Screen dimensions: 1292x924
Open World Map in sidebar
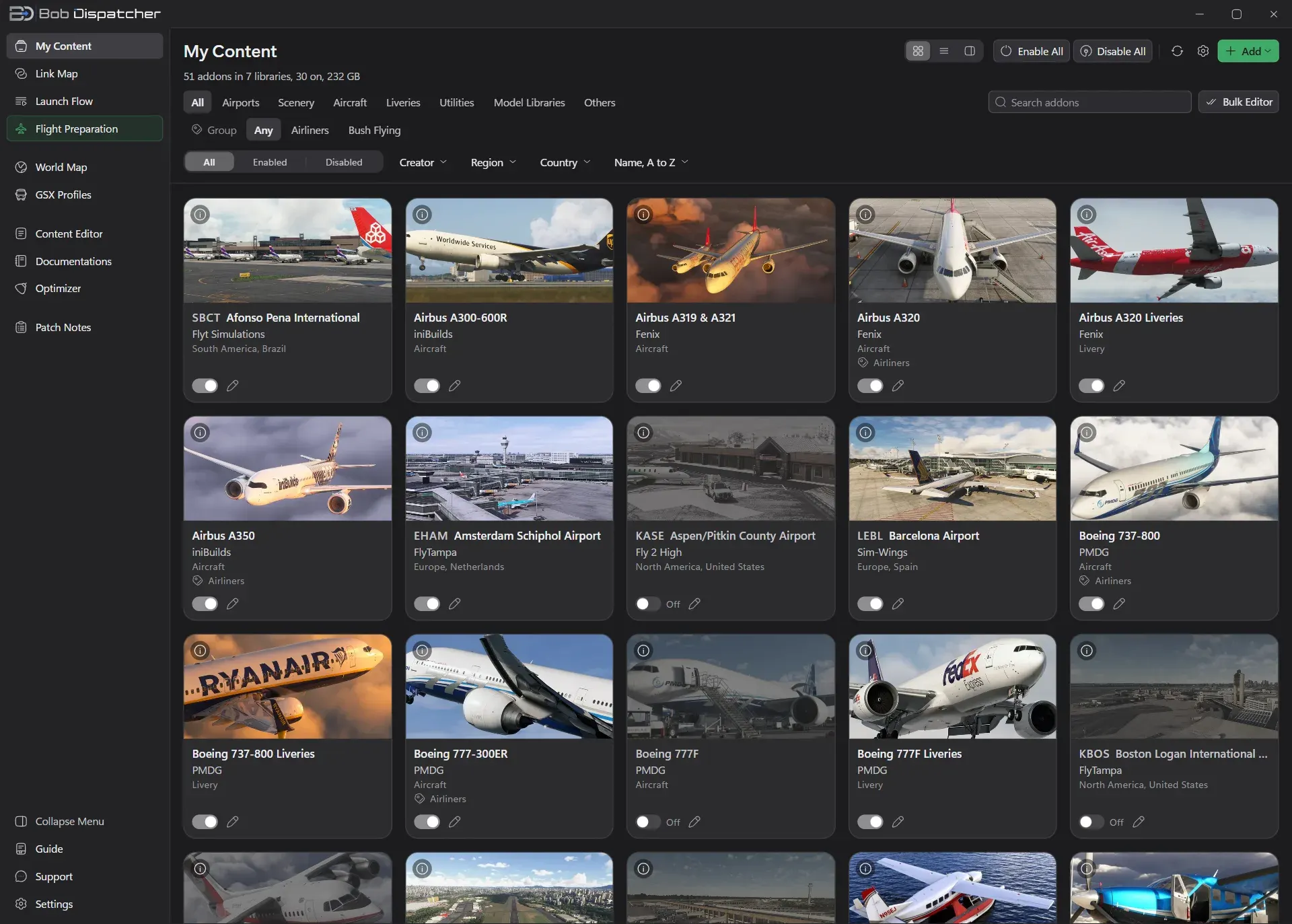tap(85, 167)
